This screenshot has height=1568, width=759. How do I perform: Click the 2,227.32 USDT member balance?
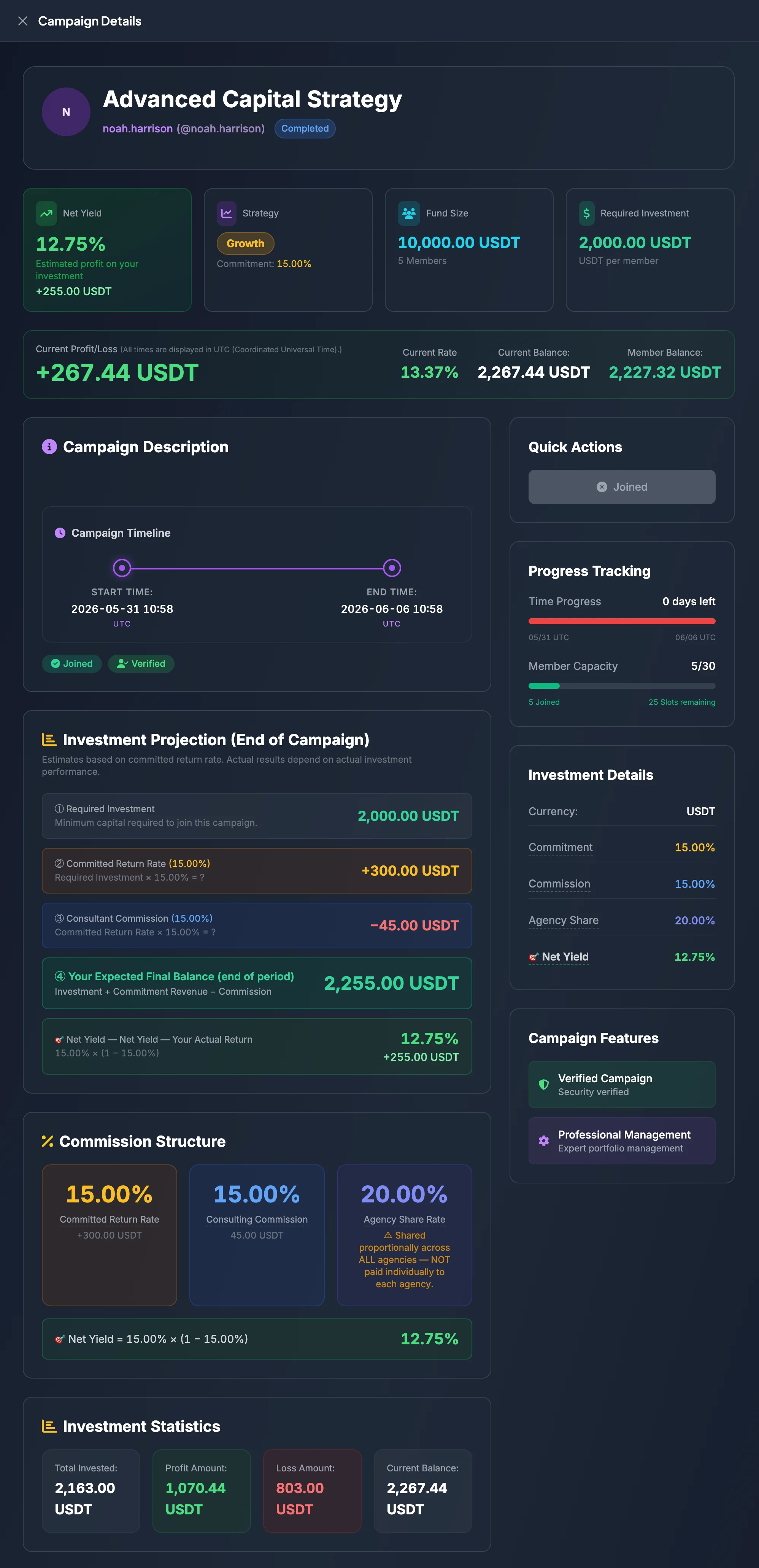click(665, 372)
